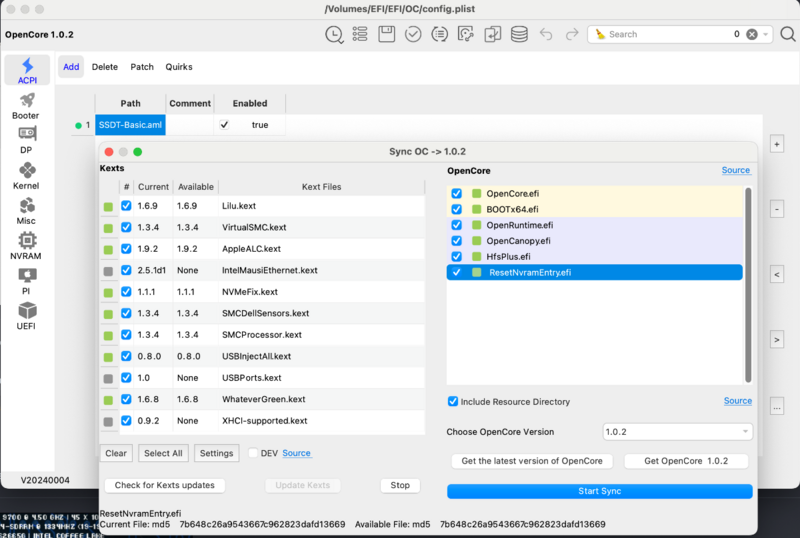Open the DP device properties section
Viewport: 800px width, 538px height.
[26, 140]
